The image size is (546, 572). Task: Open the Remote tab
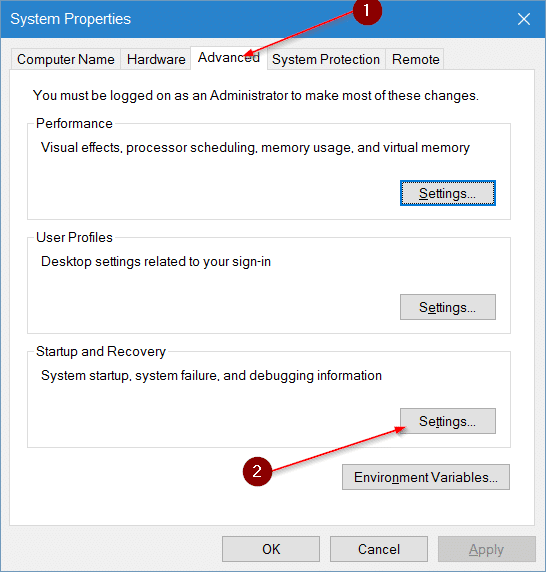pyautogui.click(x=415, y=59)
